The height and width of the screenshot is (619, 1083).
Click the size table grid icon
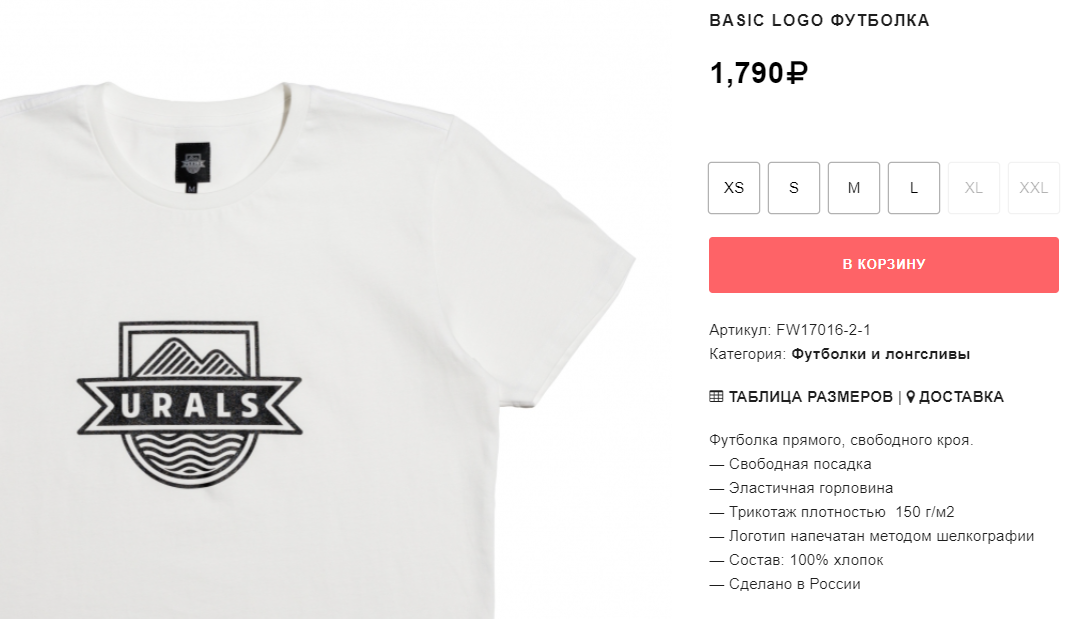tap(716, 397)
